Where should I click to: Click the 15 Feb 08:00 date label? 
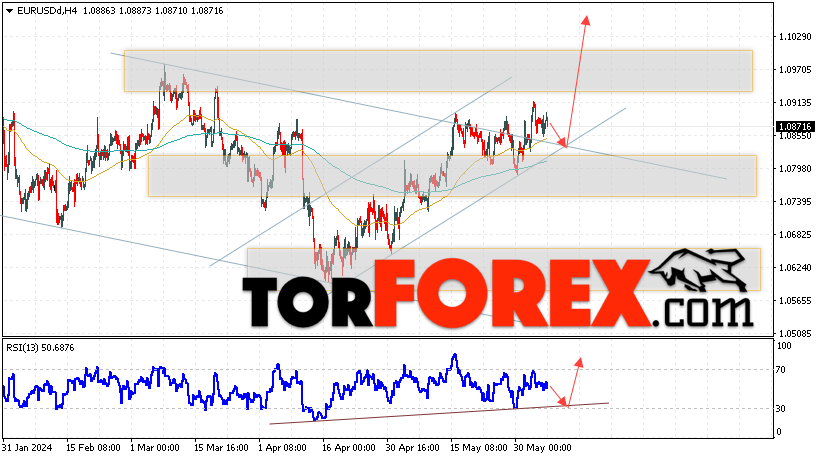click(x=93, y=448)
